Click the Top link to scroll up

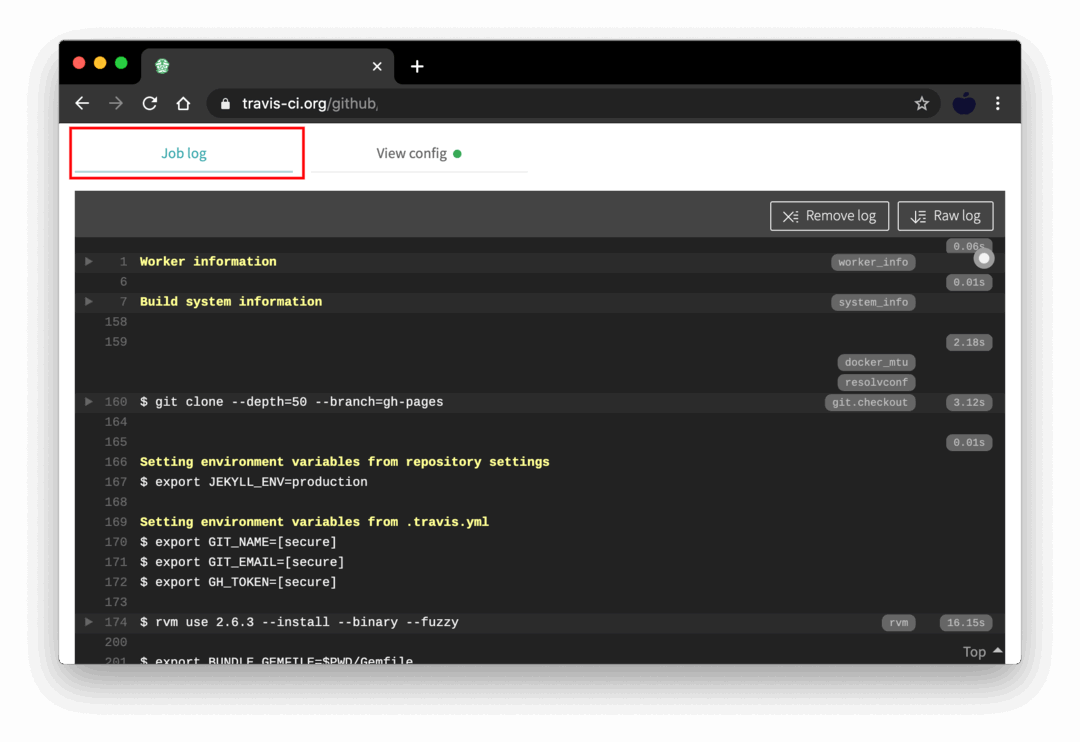tap(981, 652)
